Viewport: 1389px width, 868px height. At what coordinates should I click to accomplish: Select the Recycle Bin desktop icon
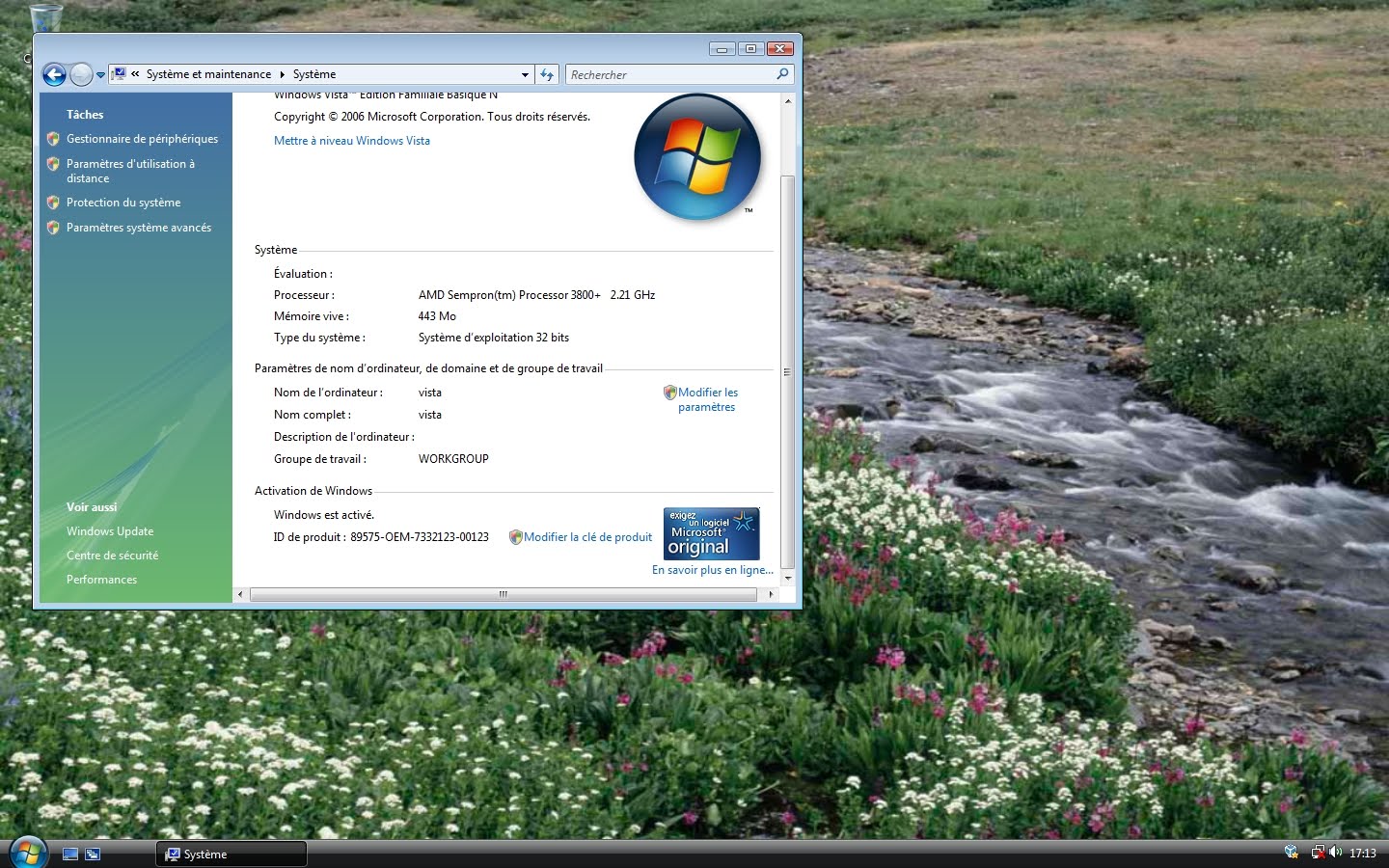click(45, 16)
